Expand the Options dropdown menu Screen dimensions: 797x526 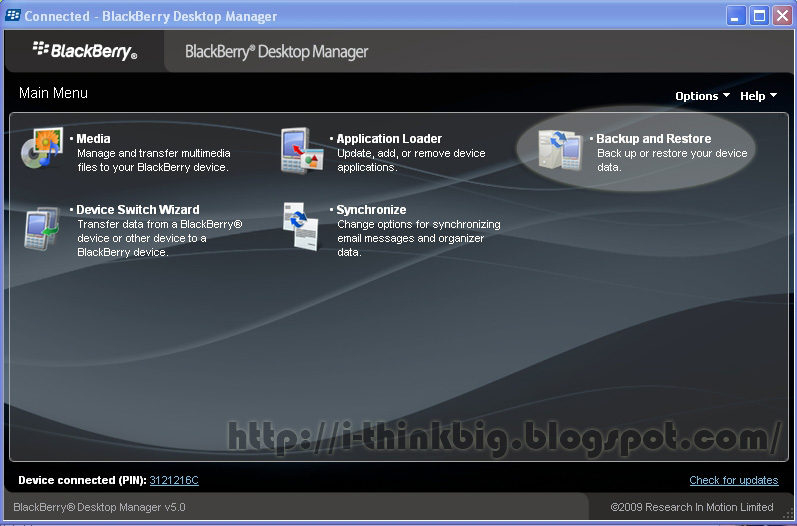pos(702,96)
